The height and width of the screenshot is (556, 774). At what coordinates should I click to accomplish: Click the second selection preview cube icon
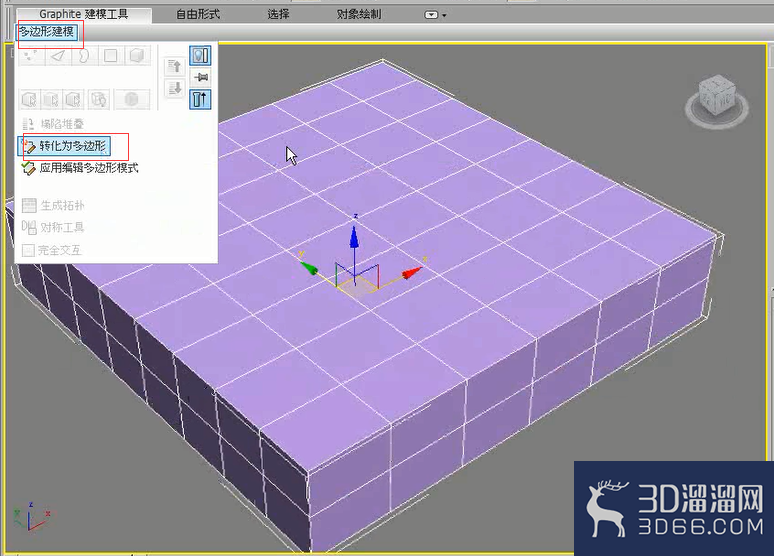pyautogui.click(x=51, y=99)
